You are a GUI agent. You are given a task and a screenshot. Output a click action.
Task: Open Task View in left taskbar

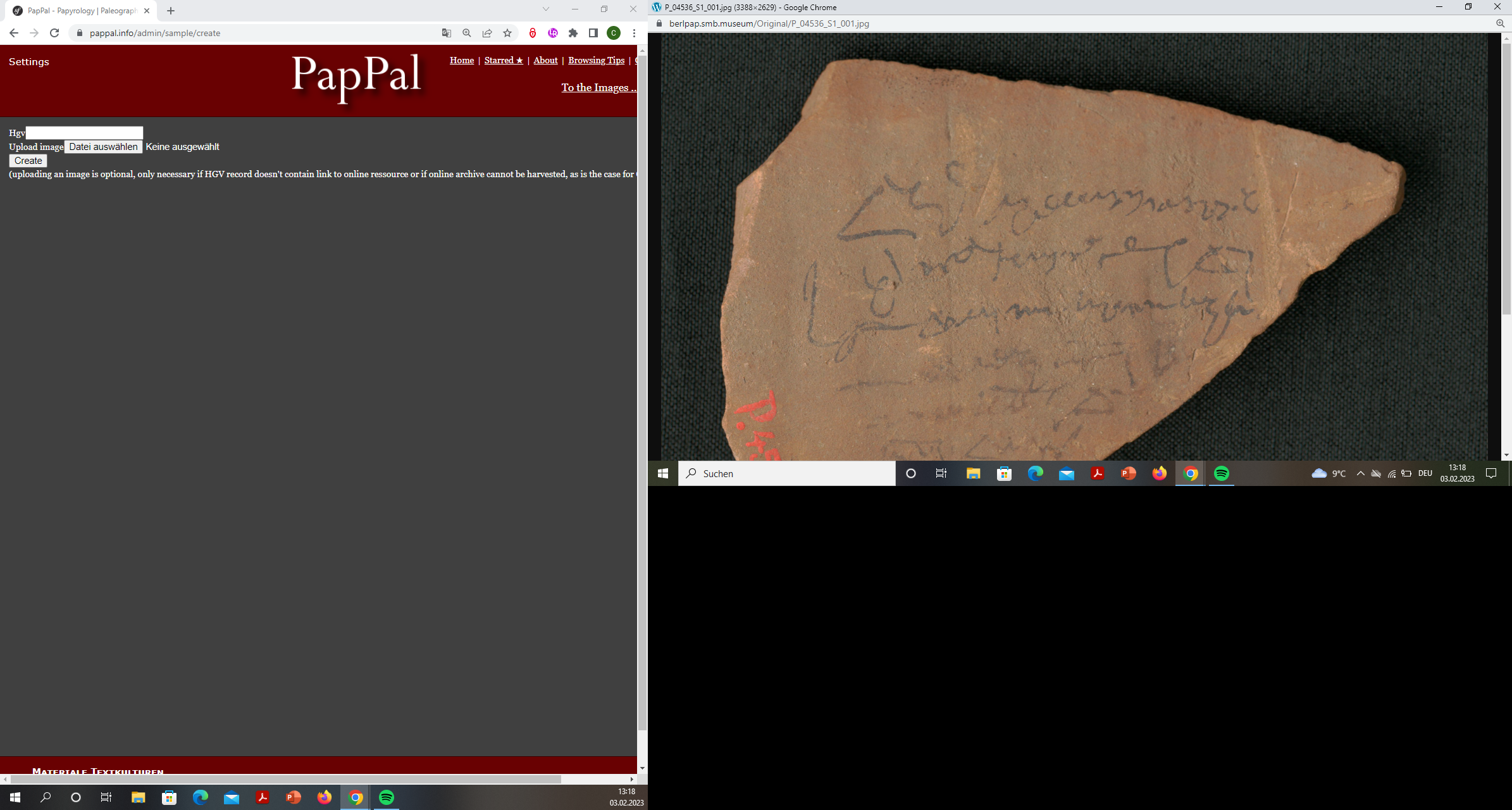point(106,797)
